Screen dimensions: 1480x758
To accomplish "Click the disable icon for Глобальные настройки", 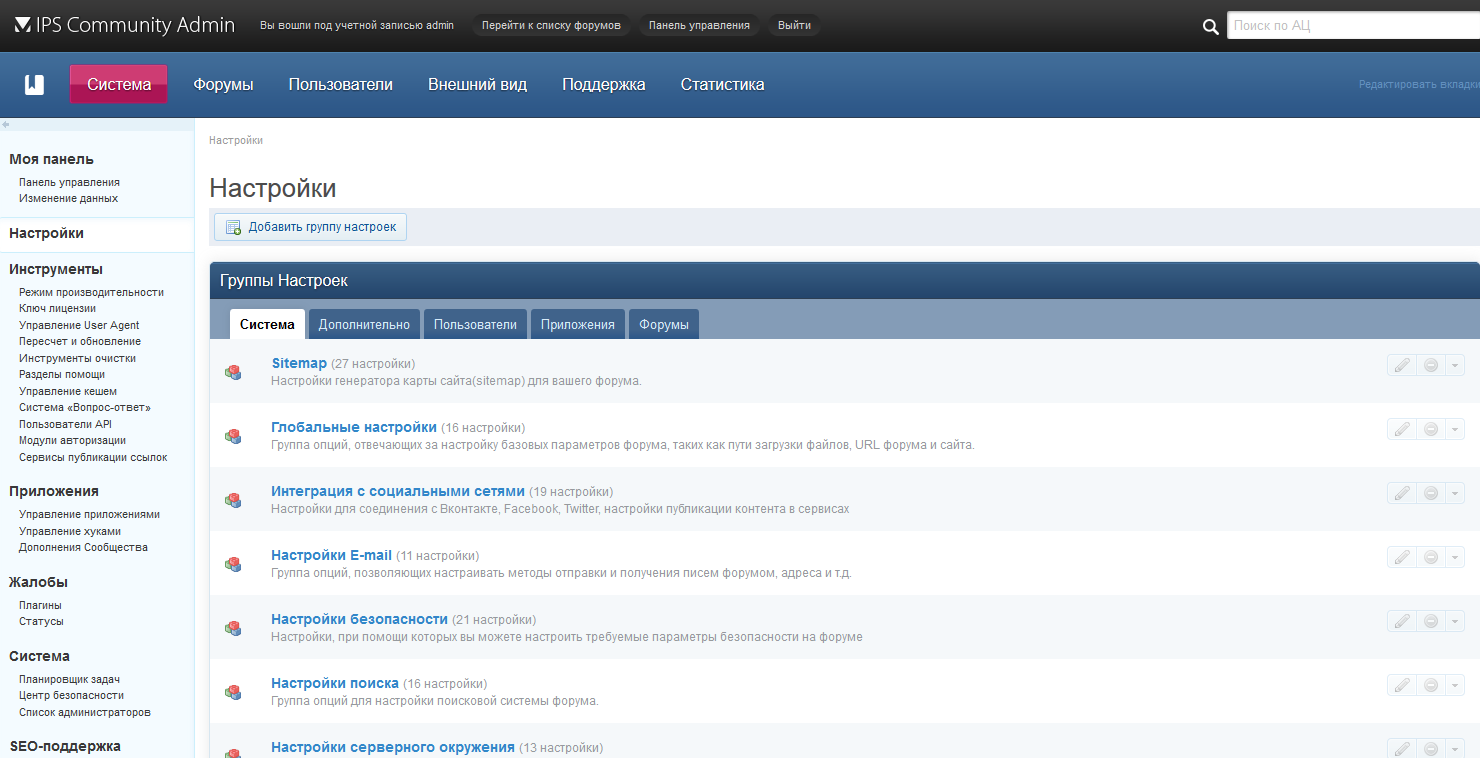I will pos(1430,428).
